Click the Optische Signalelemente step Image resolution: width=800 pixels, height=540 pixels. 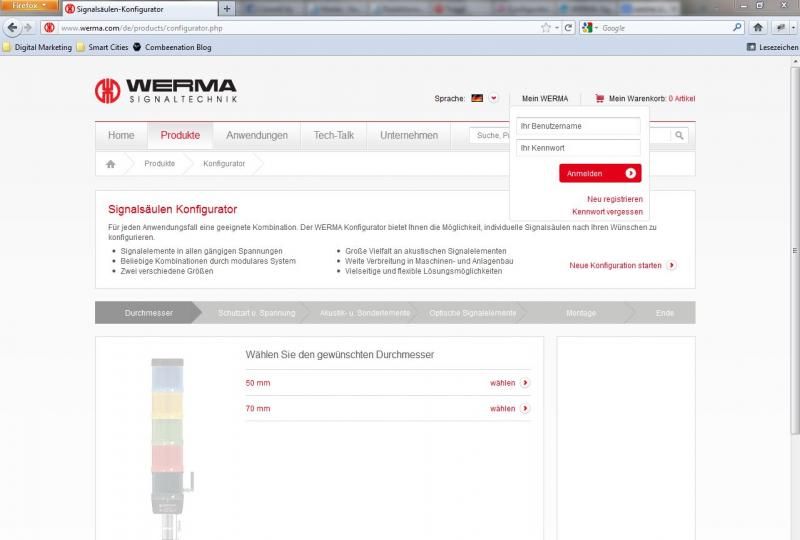point(472,313)
